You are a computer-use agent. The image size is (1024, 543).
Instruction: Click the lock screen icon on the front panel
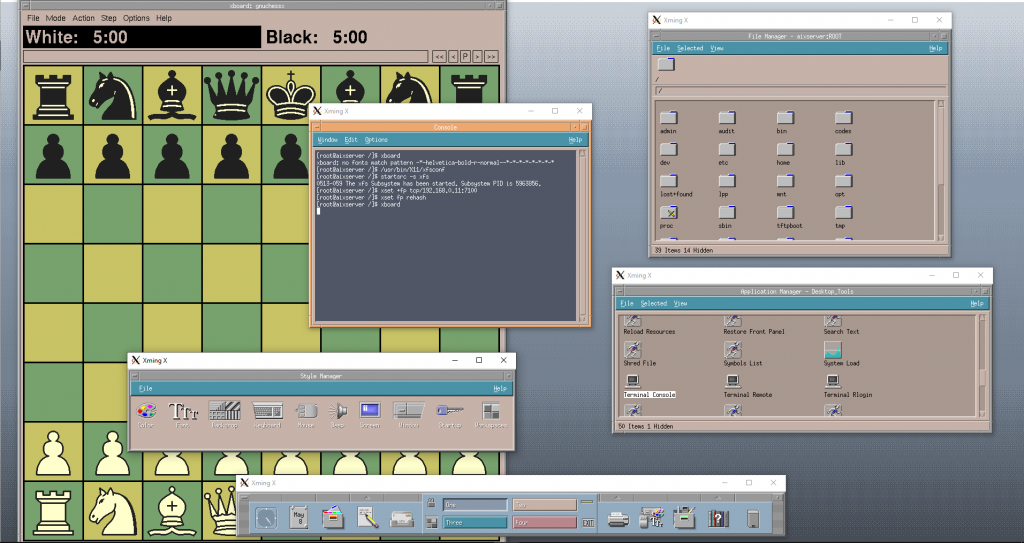pyautogui.click(x=431, y=503)
